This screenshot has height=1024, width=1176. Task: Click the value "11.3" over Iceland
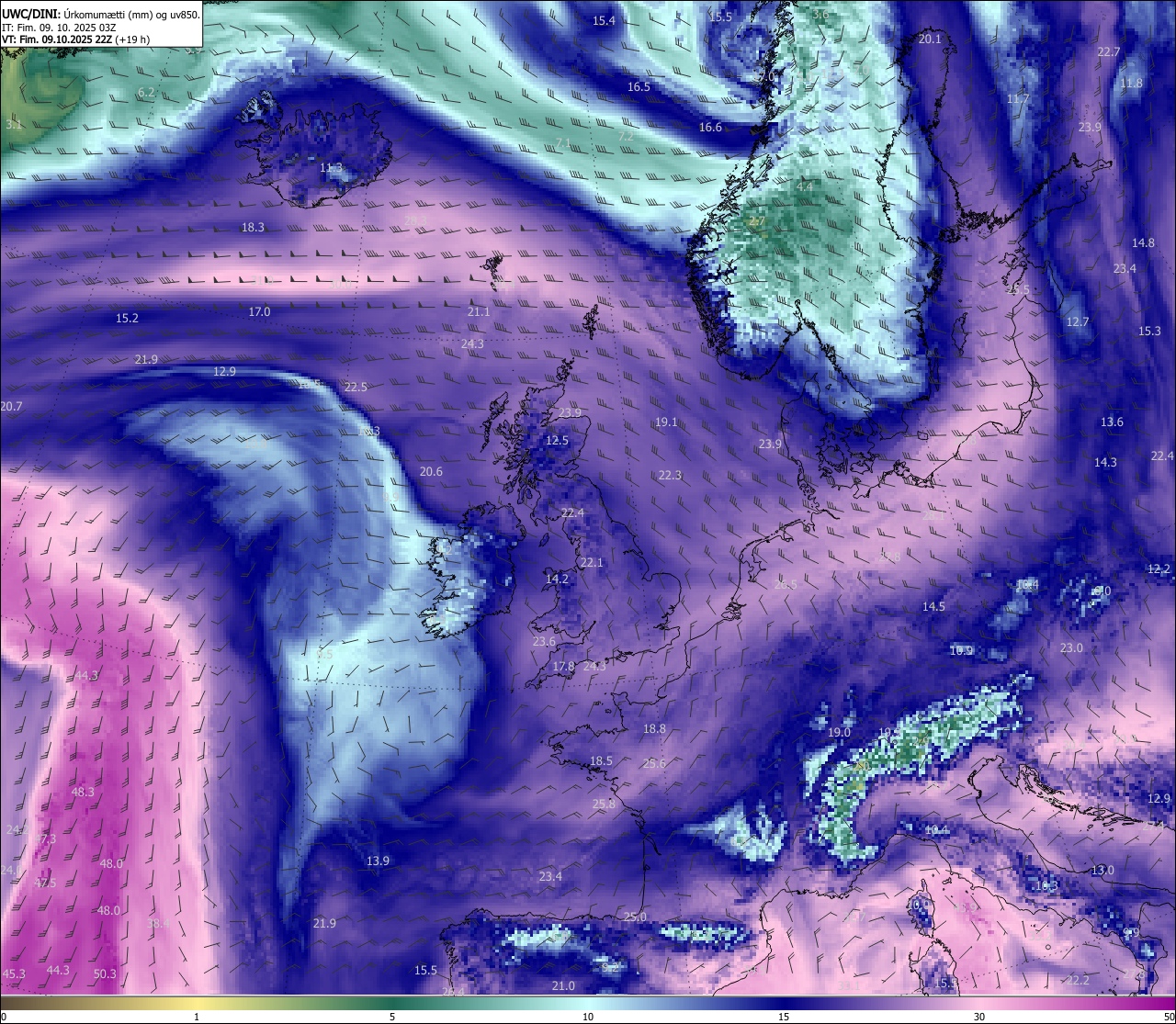[331, 168]
